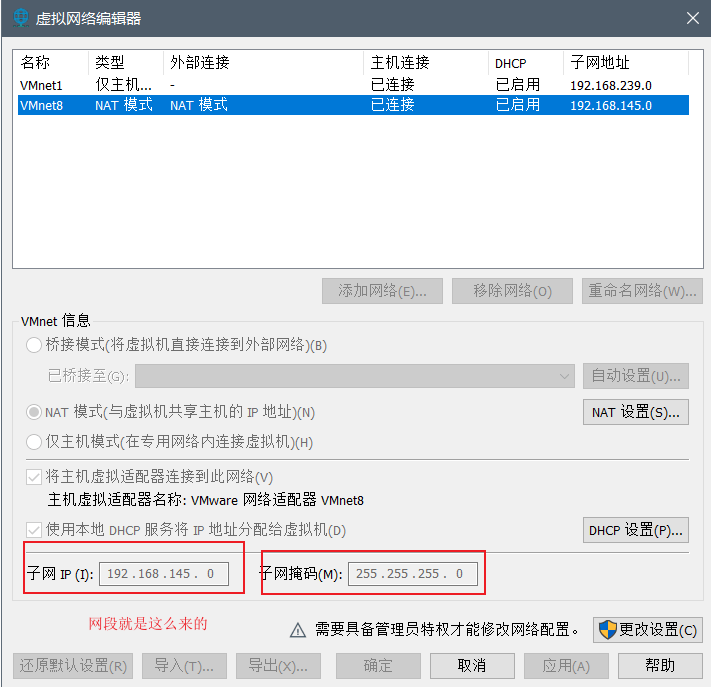Click the 子网掩码 input field
This screenshot has height=687, width=711.
point(412,574)
